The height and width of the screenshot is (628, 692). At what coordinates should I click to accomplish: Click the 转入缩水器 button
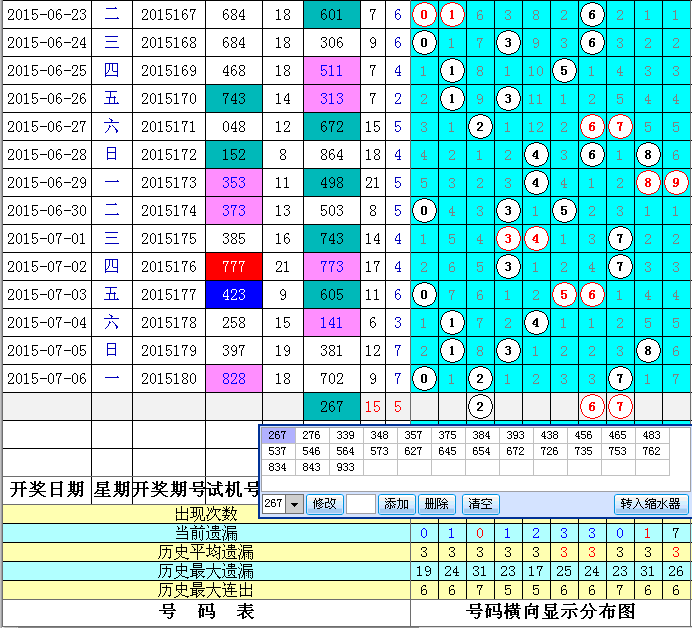[651, 504]
